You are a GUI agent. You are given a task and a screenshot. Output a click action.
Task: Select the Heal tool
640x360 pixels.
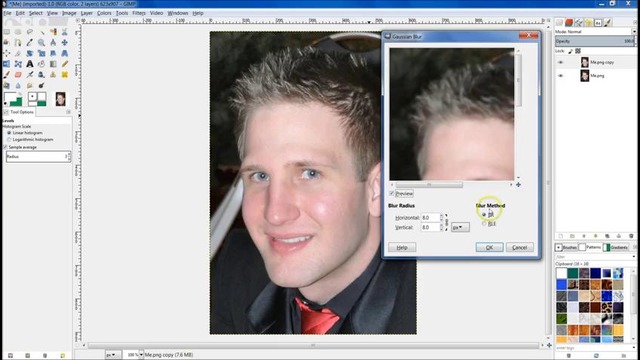pyautogui.click(x=64, y=75)
